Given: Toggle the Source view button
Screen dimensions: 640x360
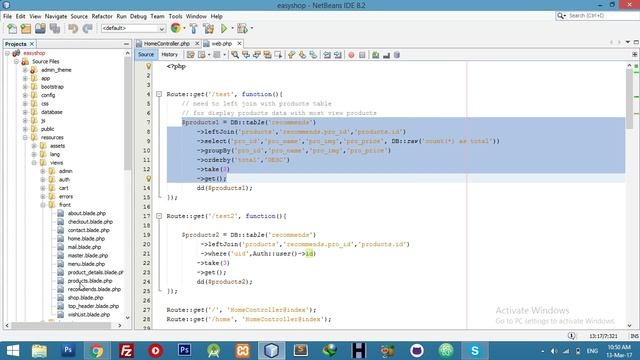Looking at the screenshot, I should 146,54.
